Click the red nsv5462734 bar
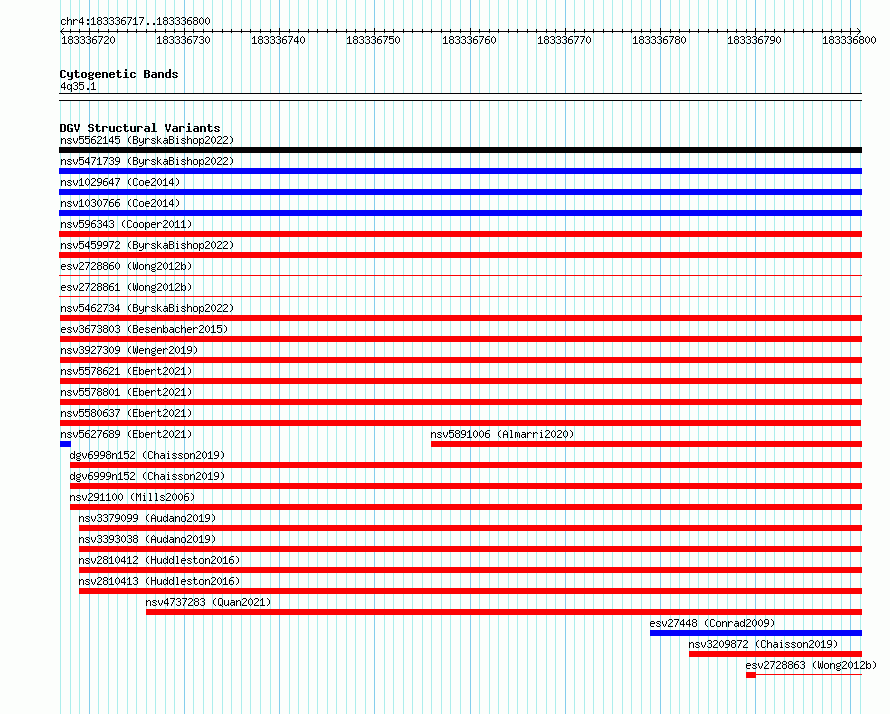Viewport: 890px width, 714px height. pos(460,318)
